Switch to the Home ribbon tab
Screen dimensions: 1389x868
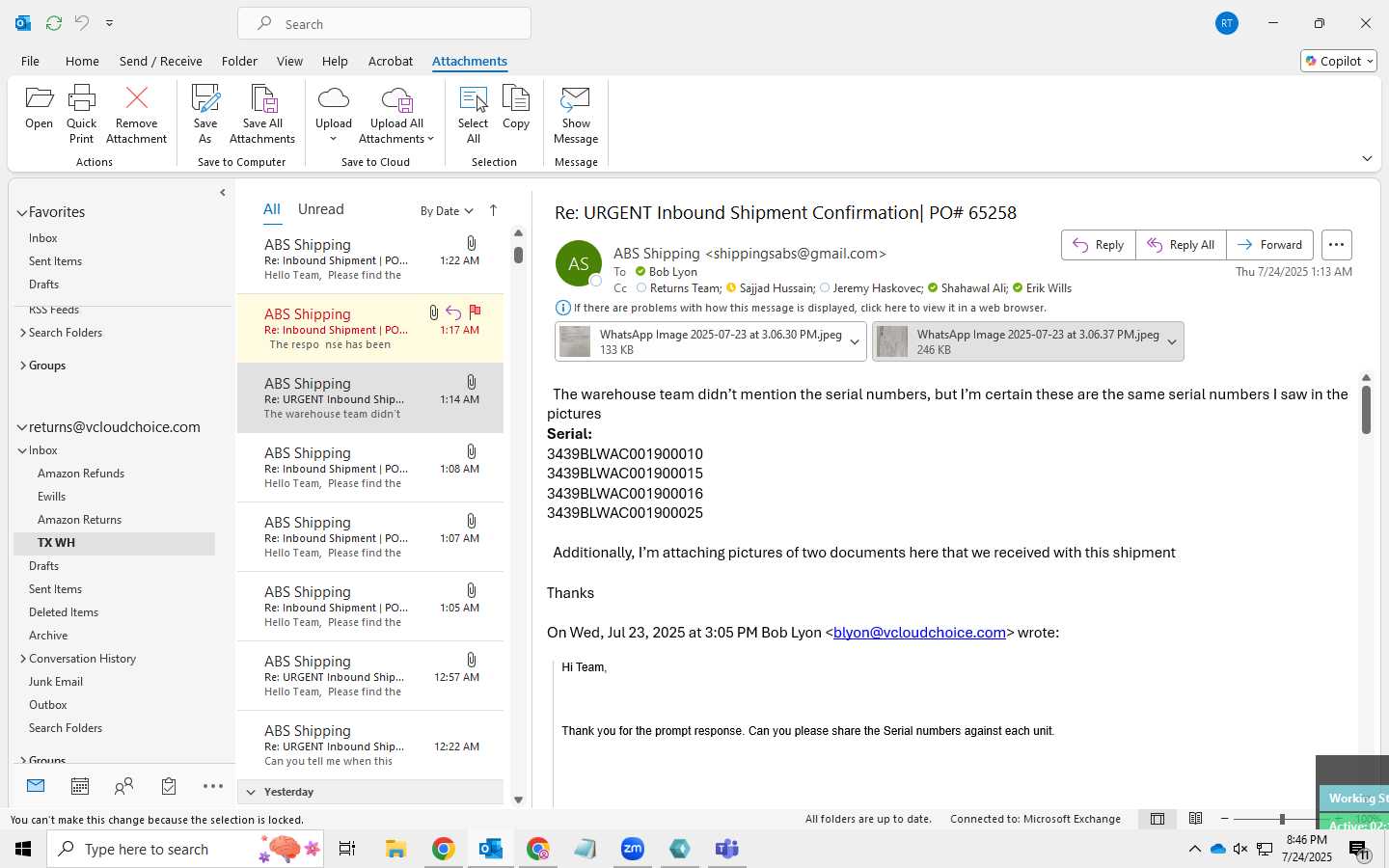coord(82,61)
